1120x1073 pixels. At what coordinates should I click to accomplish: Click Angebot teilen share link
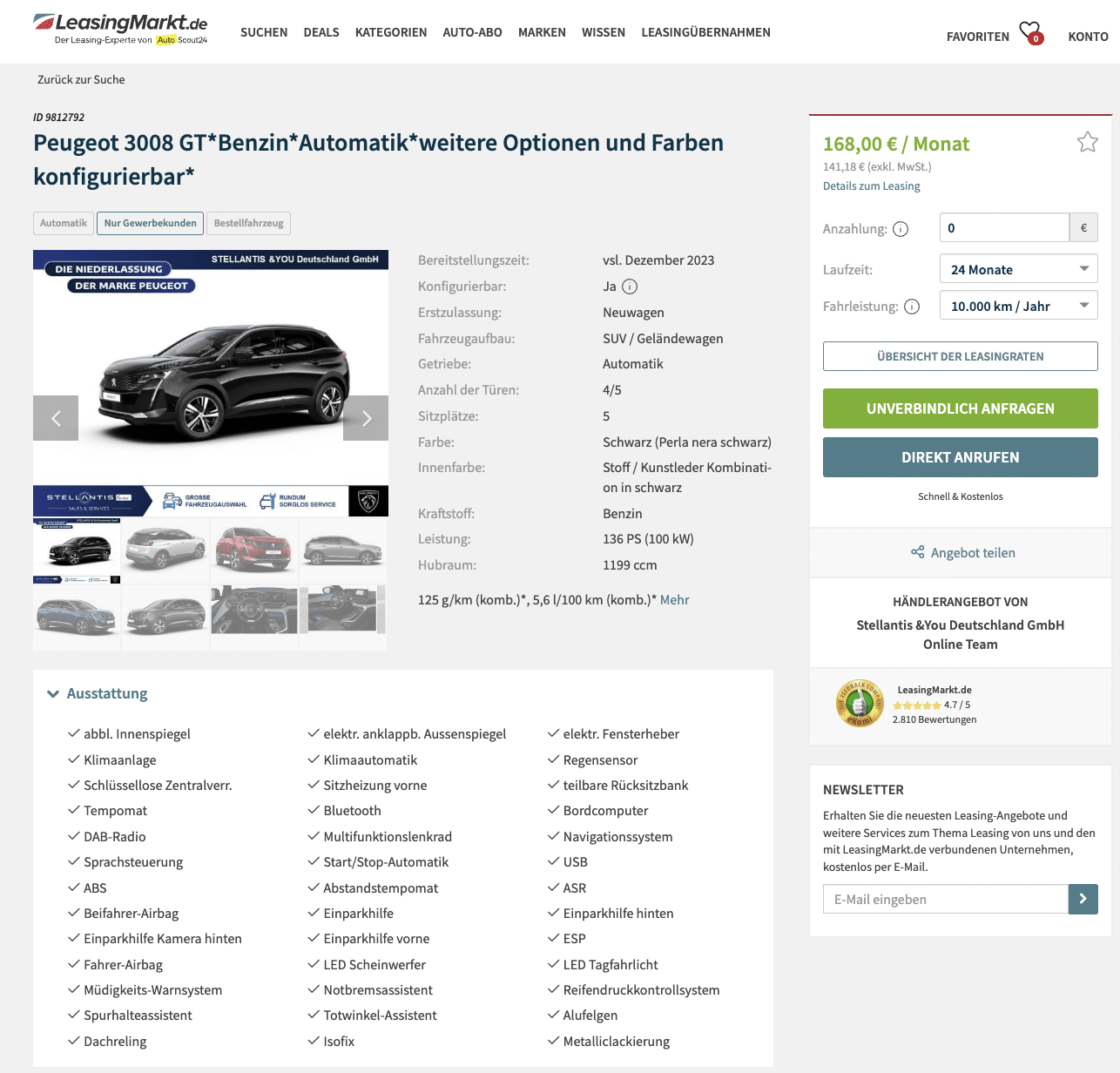[962, 552]
